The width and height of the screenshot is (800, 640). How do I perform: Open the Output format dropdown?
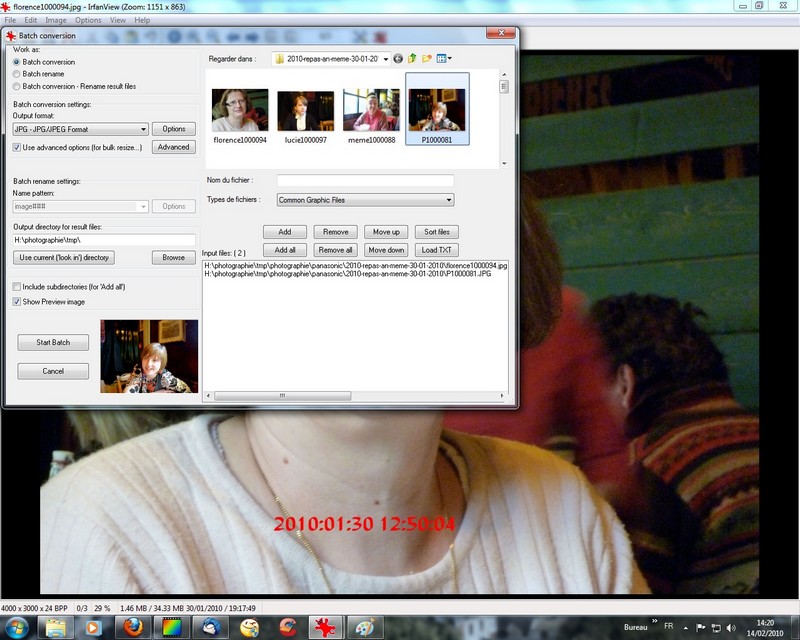[x=80, y=129]
